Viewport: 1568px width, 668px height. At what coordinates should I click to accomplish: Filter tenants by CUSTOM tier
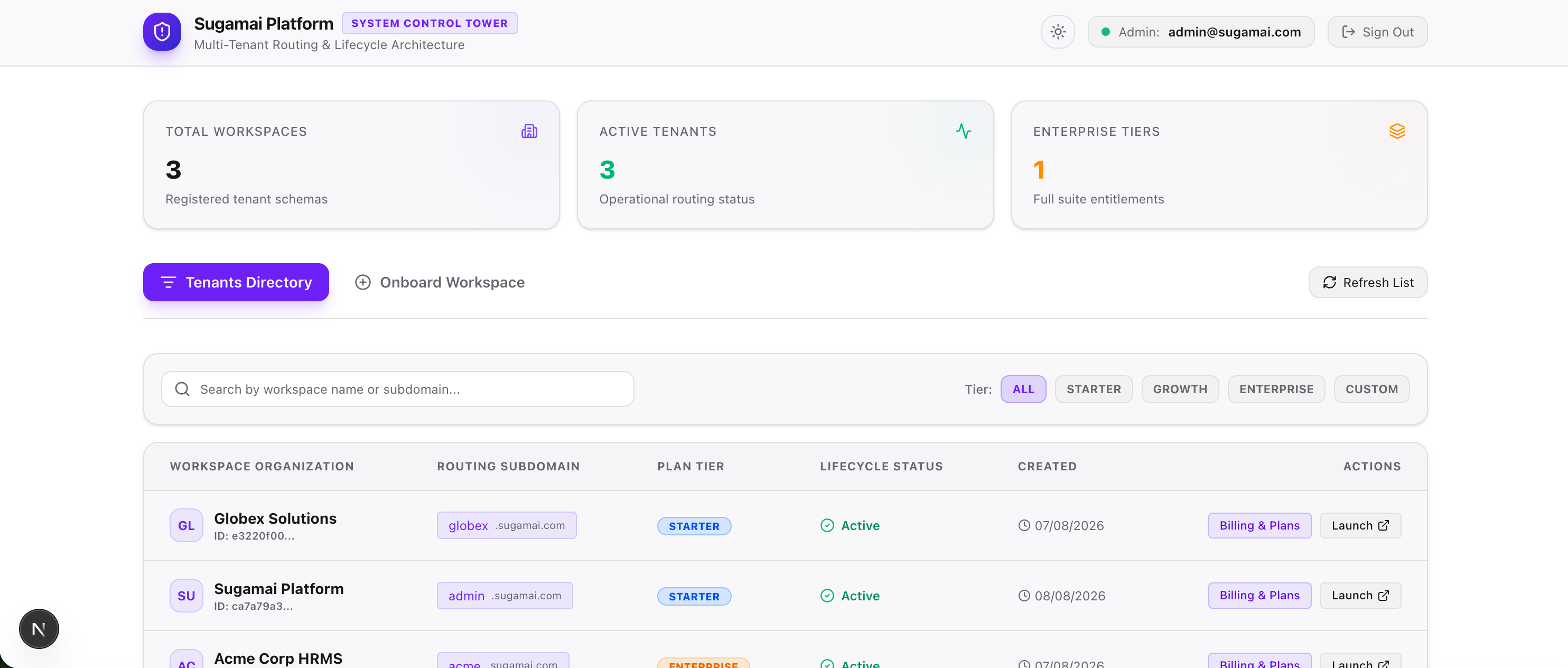pyautogui.click(x=1371, y=389)
